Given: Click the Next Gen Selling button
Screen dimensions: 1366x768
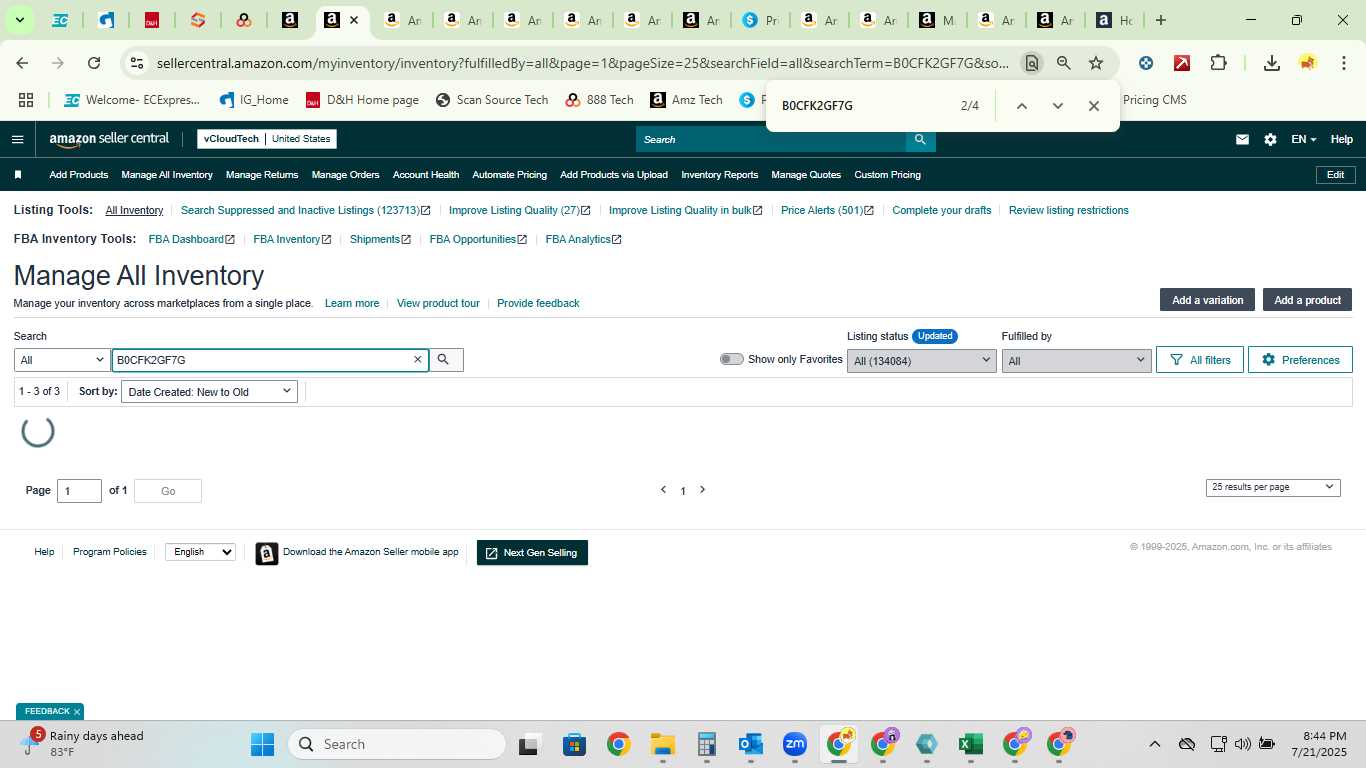Looking at the screenshot, I should pyautogui.click(x=532, y=553).
